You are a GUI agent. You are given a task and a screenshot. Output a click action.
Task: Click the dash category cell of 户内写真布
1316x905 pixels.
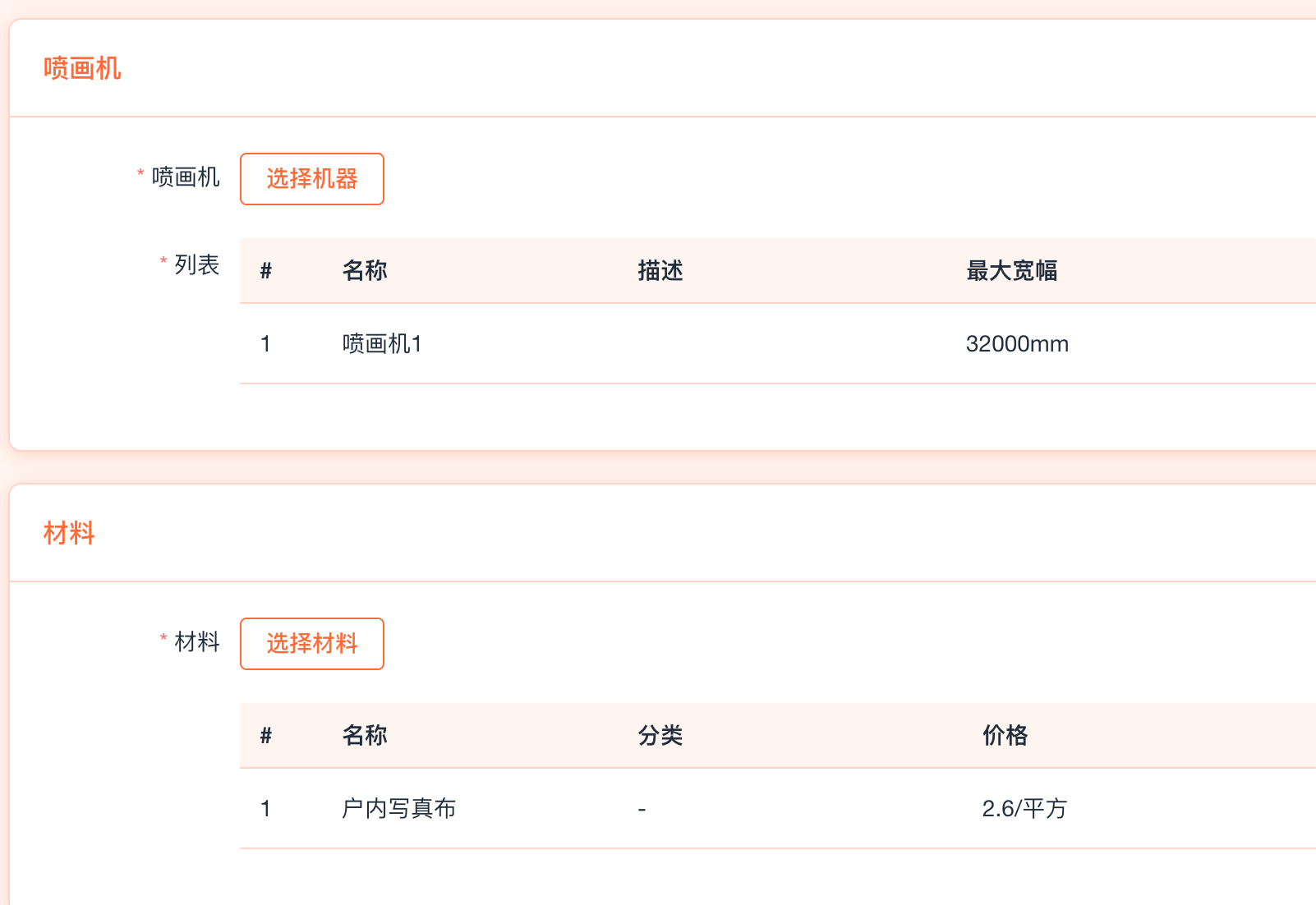pos(642,810)
